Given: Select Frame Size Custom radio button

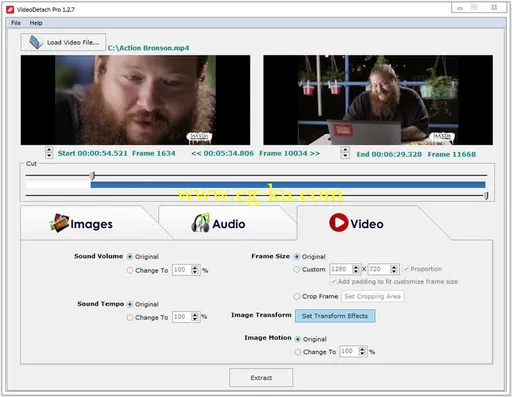Looking at the screenshot, I should 297,269.
